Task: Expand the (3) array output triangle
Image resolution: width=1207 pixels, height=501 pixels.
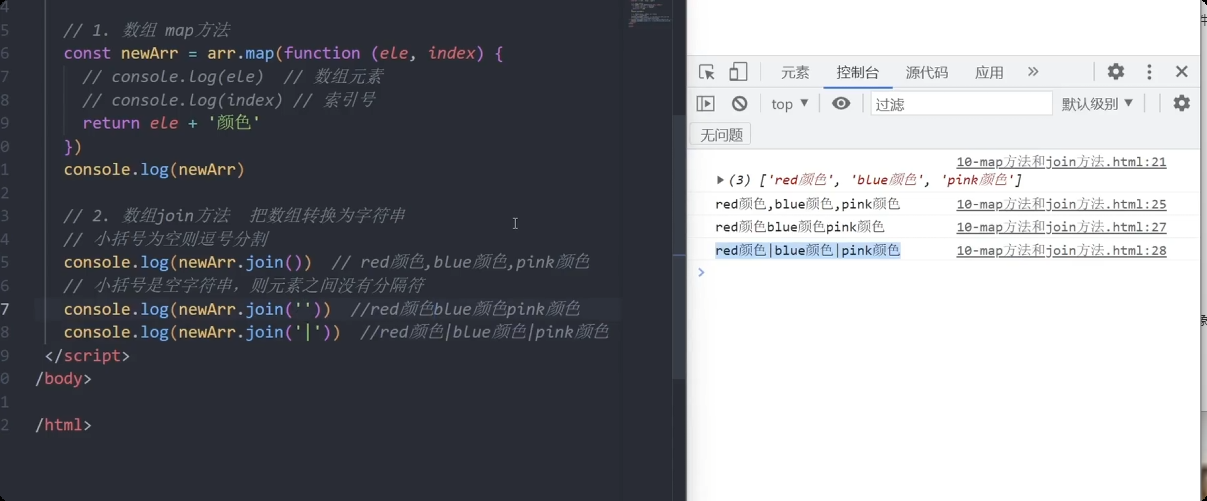Action: tap(720, 180)
